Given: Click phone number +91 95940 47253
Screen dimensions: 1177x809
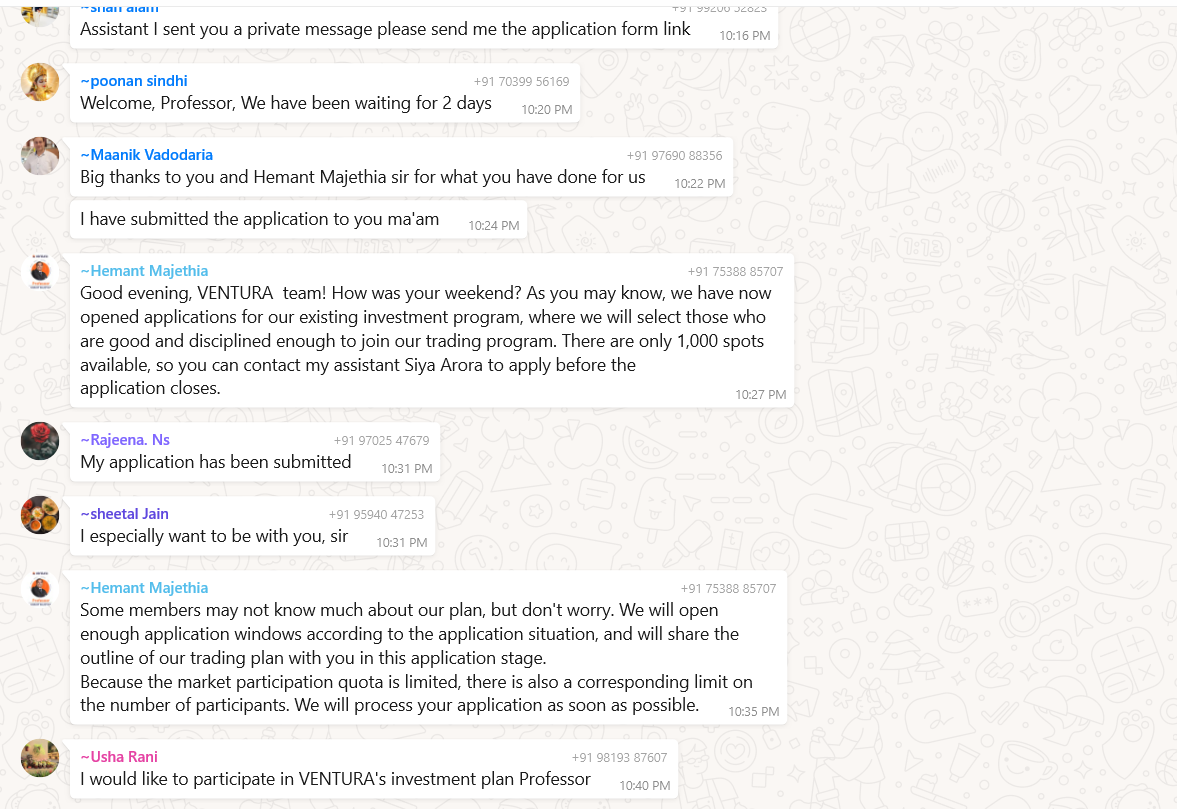Looking at the screenshot, I should (376, 515).
